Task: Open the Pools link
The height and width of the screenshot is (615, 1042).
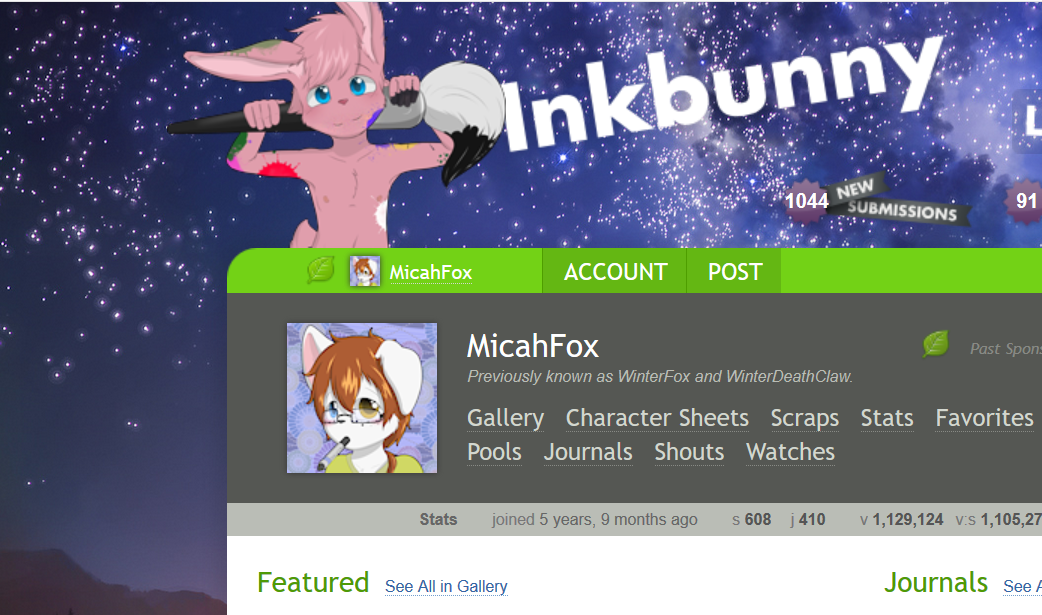Action: 494,452
